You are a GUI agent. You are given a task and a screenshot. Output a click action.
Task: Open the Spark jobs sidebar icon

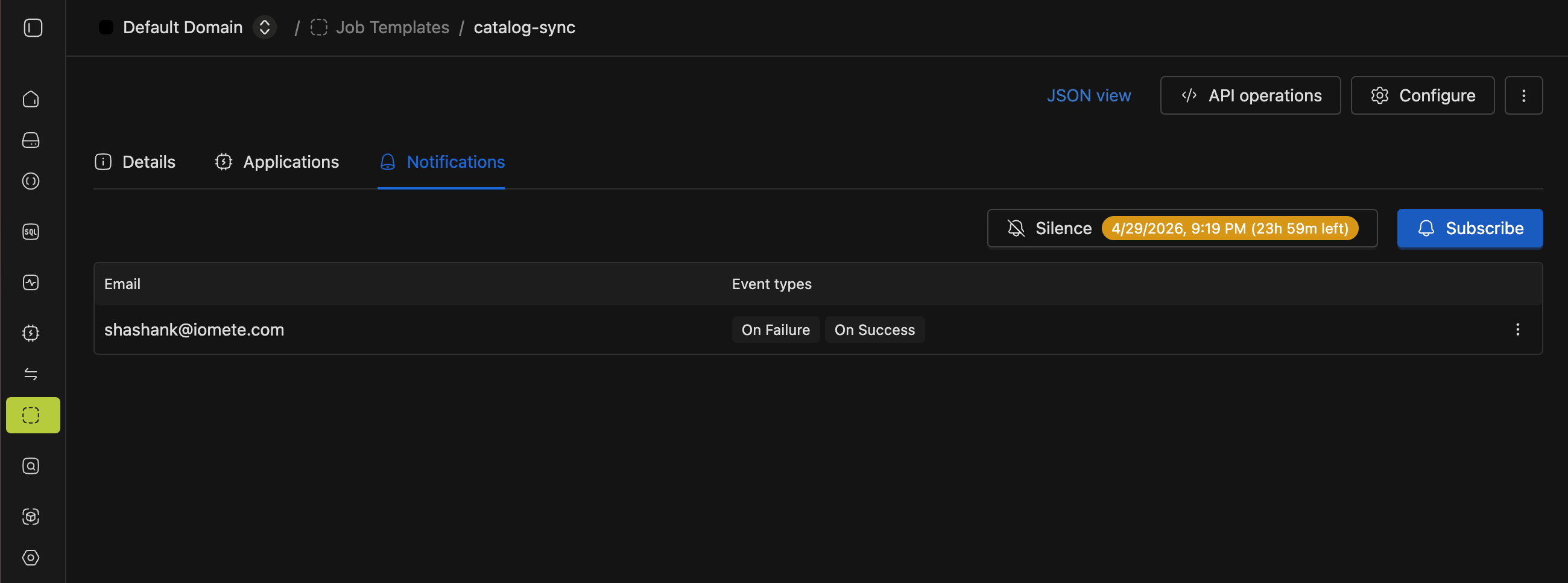pos(31,333)
